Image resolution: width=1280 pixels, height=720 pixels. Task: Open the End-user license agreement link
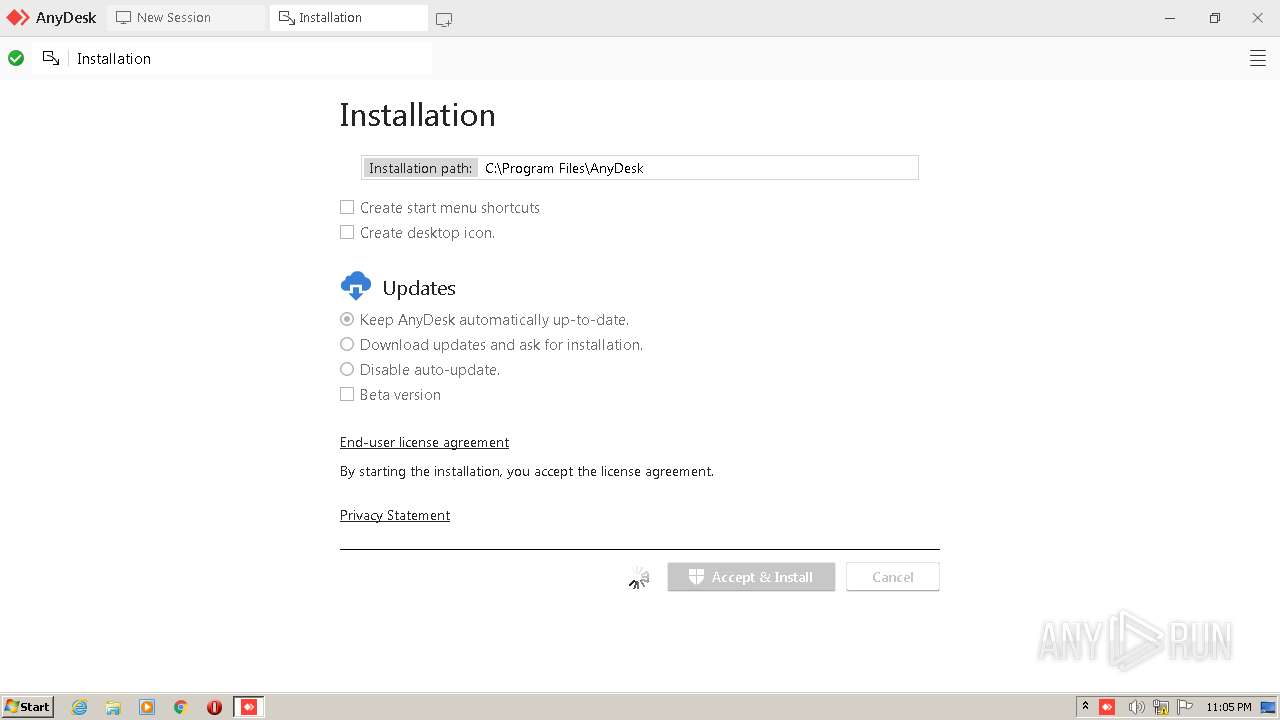424,442
